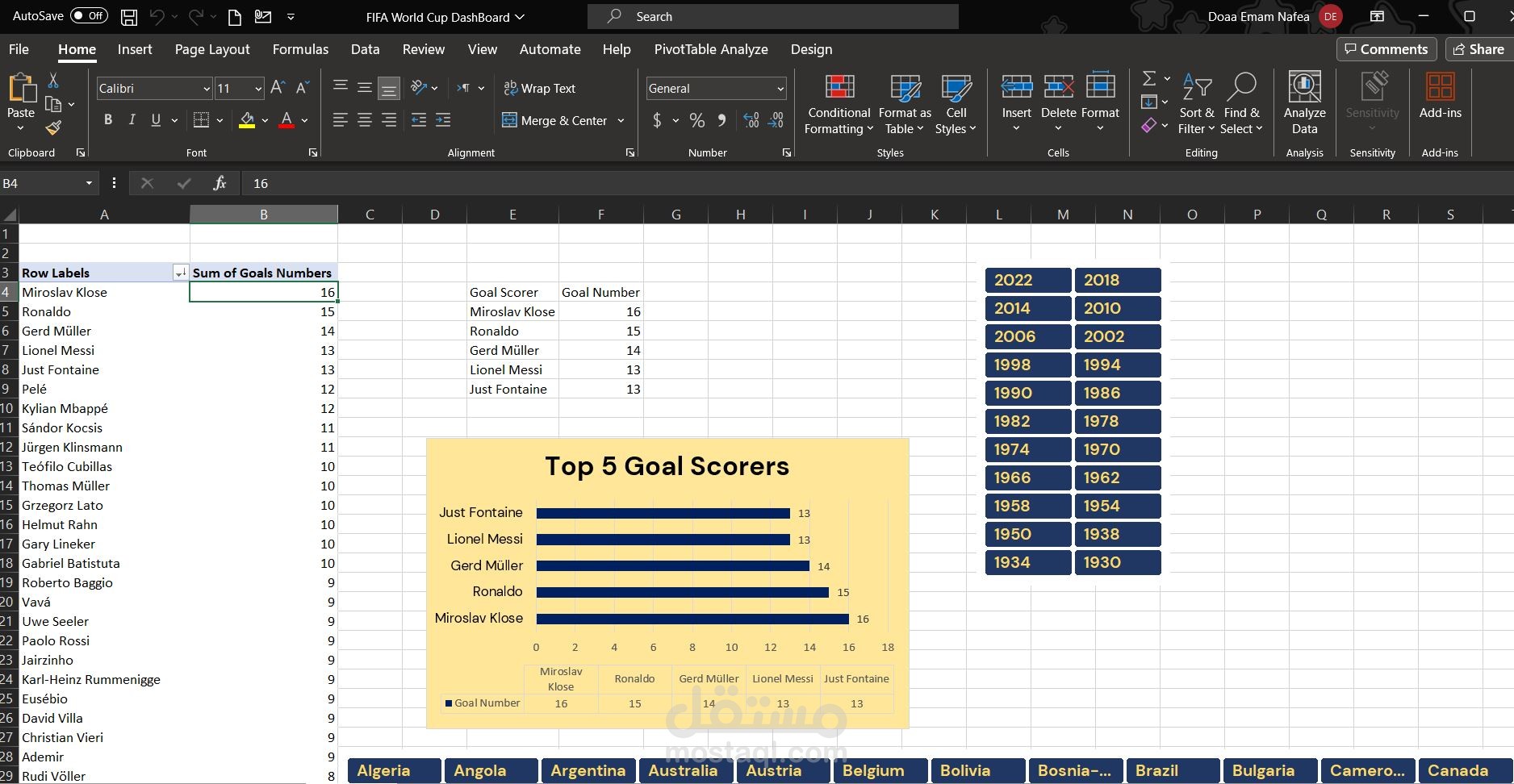Increase indent of cell content
This screenshot has width=1514, height=784.
[x=443, y=120]
